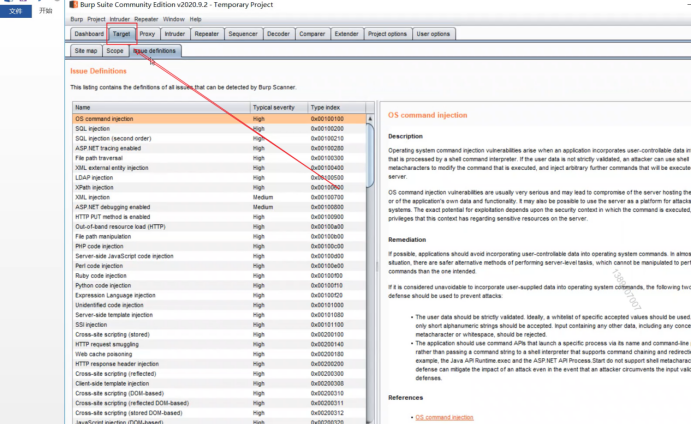Select the PHP code injection issue
This screenshot has height=425, width=691.
tap(219, 246)
